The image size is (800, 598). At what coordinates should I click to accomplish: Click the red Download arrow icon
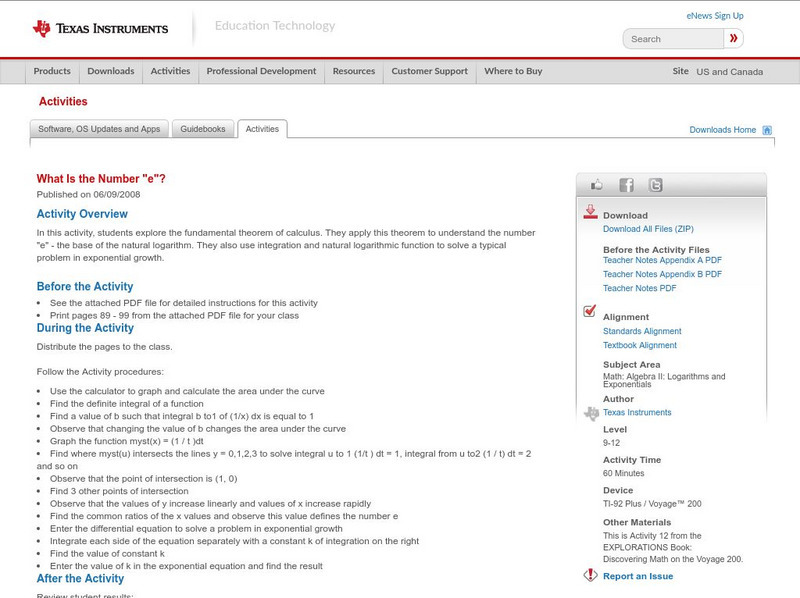click(590, 212)
